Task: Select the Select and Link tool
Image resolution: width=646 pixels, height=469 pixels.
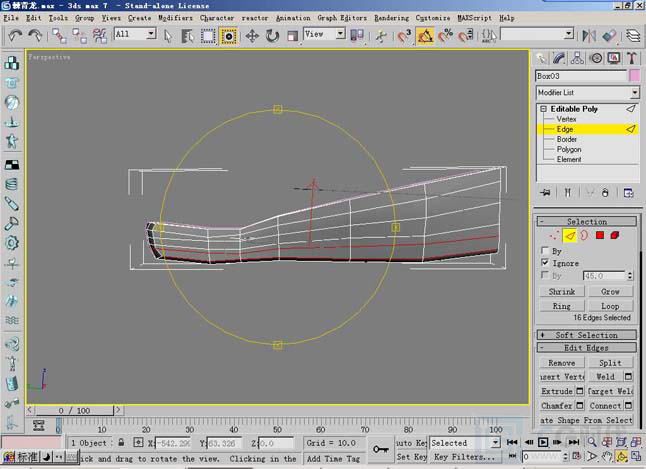Action: [x=59, y=36]
